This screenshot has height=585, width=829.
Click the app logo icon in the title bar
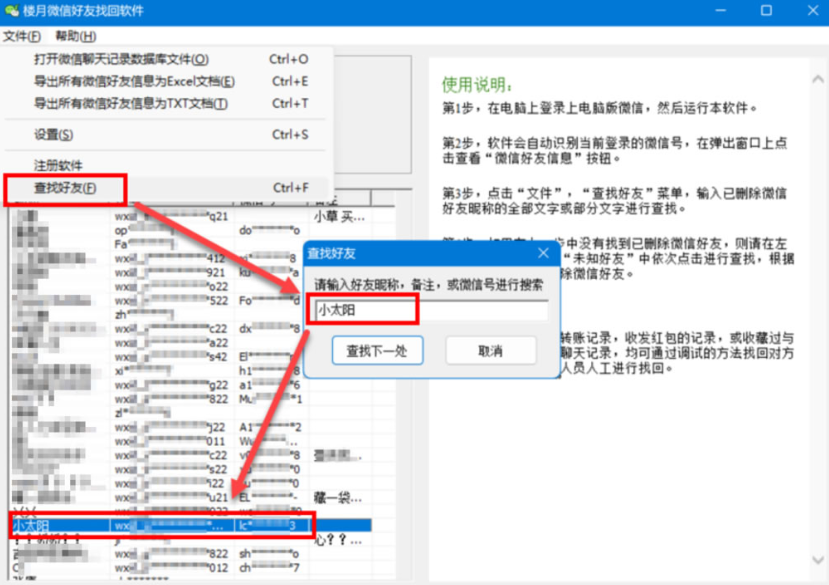[x=11, y=11]
